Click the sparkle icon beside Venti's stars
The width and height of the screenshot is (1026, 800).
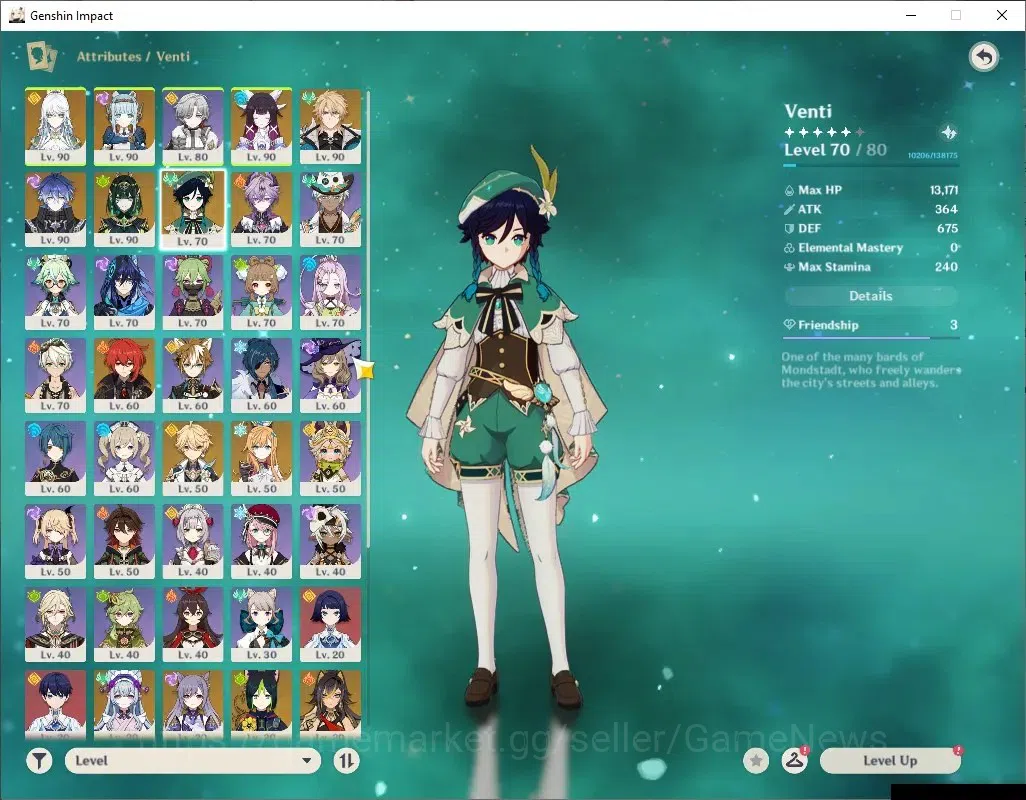(948, 133)
